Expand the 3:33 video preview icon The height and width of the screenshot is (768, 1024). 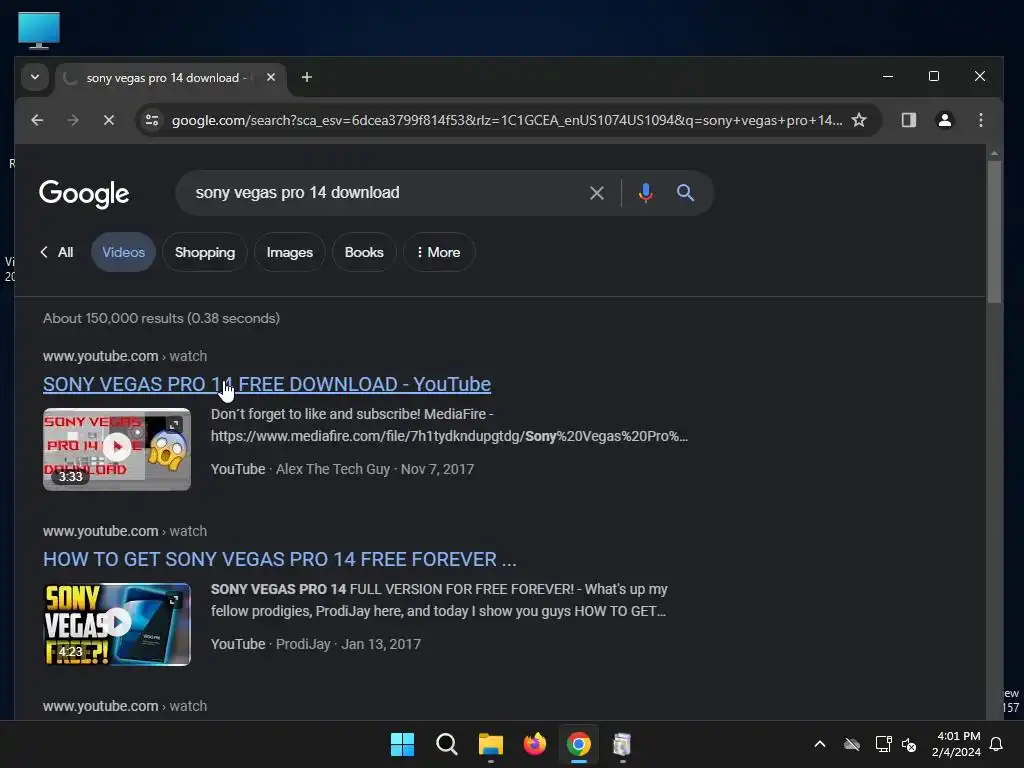pyautogui.click(x=174, y=424)
